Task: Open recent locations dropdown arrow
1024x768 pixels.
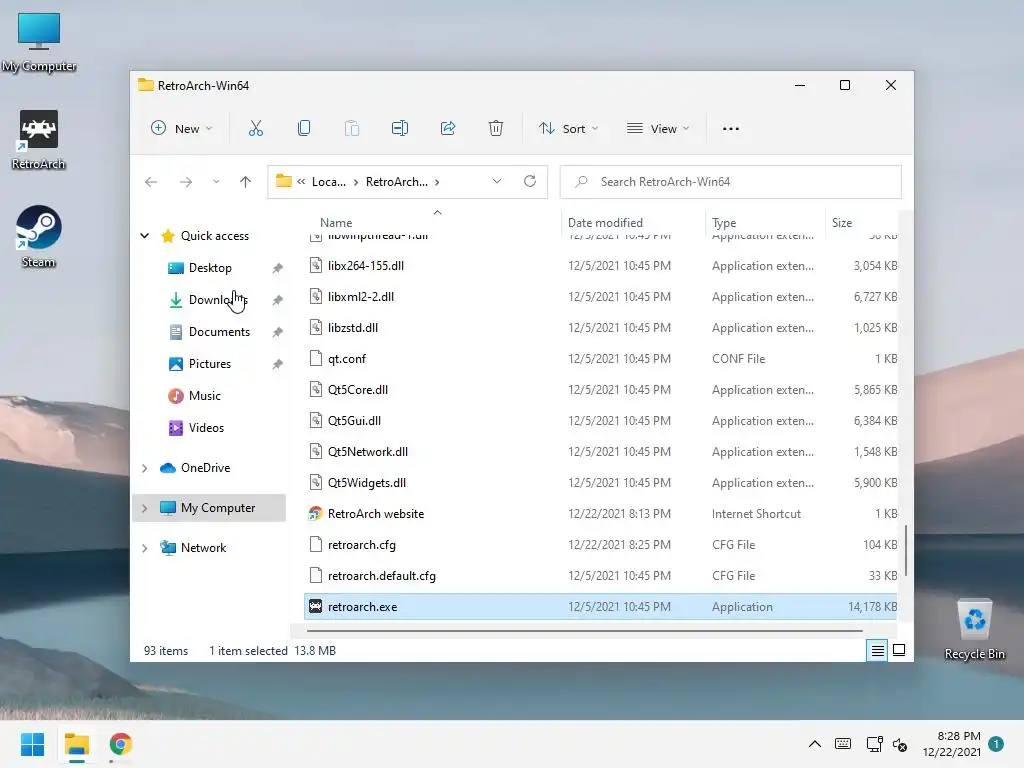Action: point(216,182)
